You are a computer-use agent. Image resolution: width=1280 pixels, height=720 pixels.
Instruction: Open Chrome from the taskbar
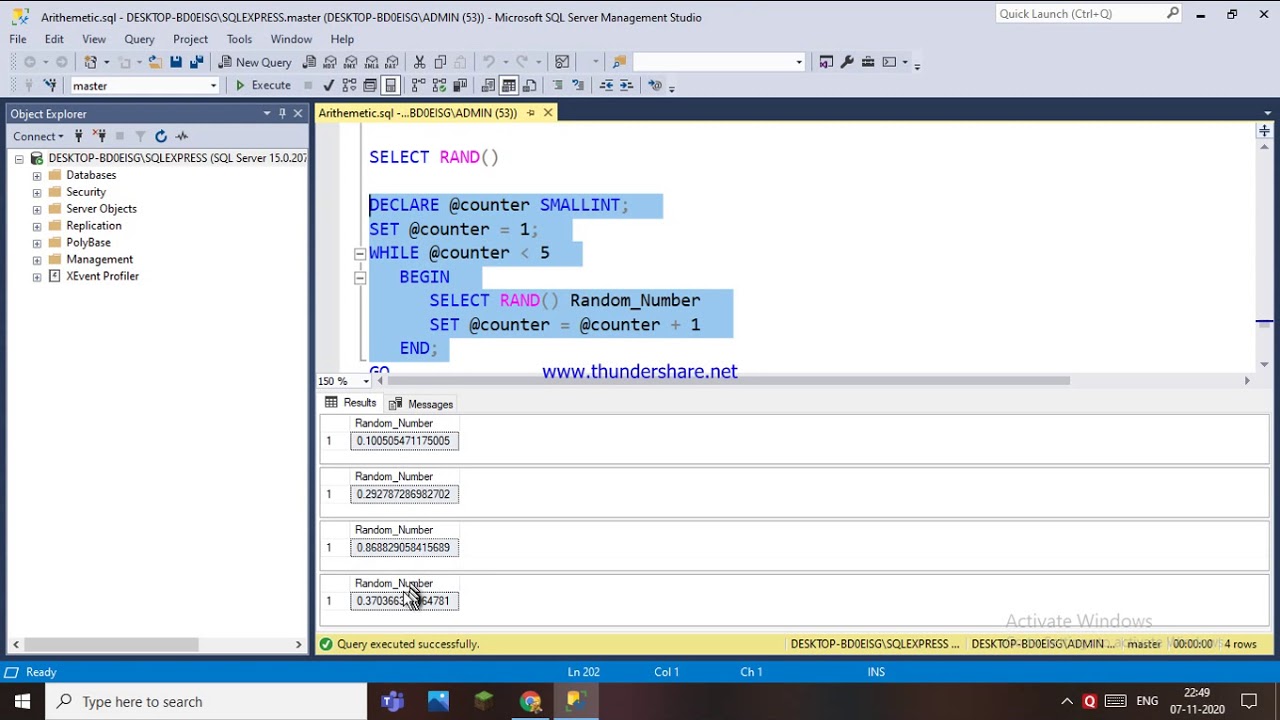(x=530, y=702)
